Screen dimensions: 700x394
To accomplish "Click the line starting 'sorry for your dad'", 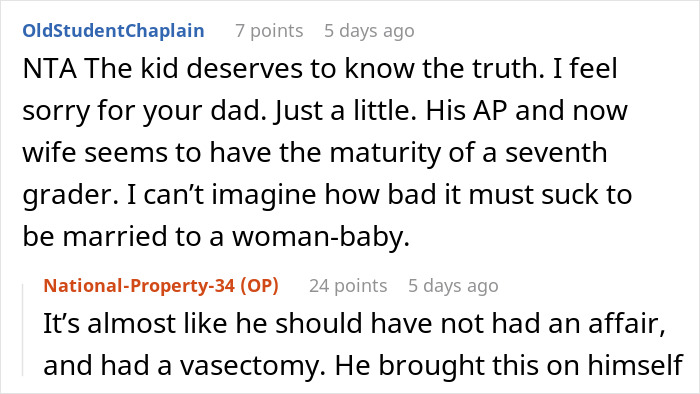I will (x=325, y=111).
